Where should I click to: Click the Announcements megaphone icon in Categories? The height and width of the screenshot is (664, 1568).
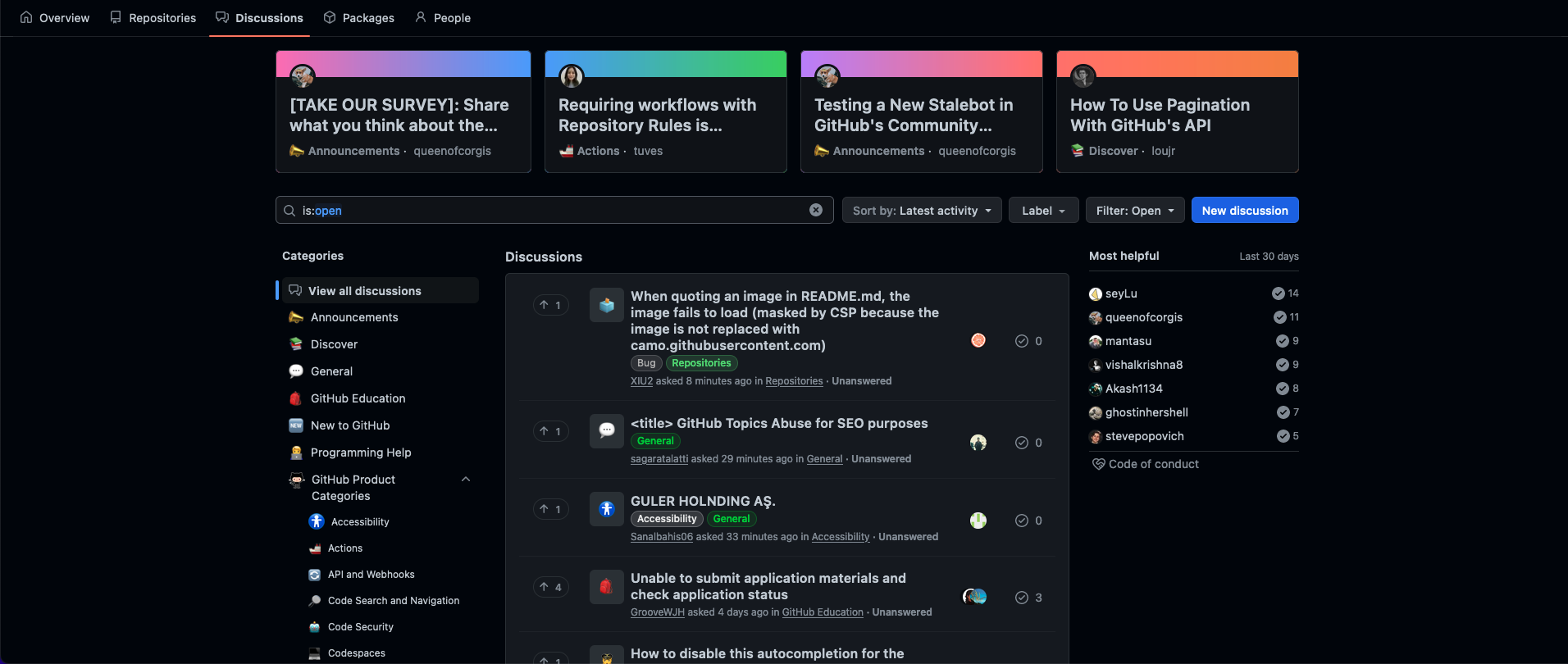coord(296,317)
